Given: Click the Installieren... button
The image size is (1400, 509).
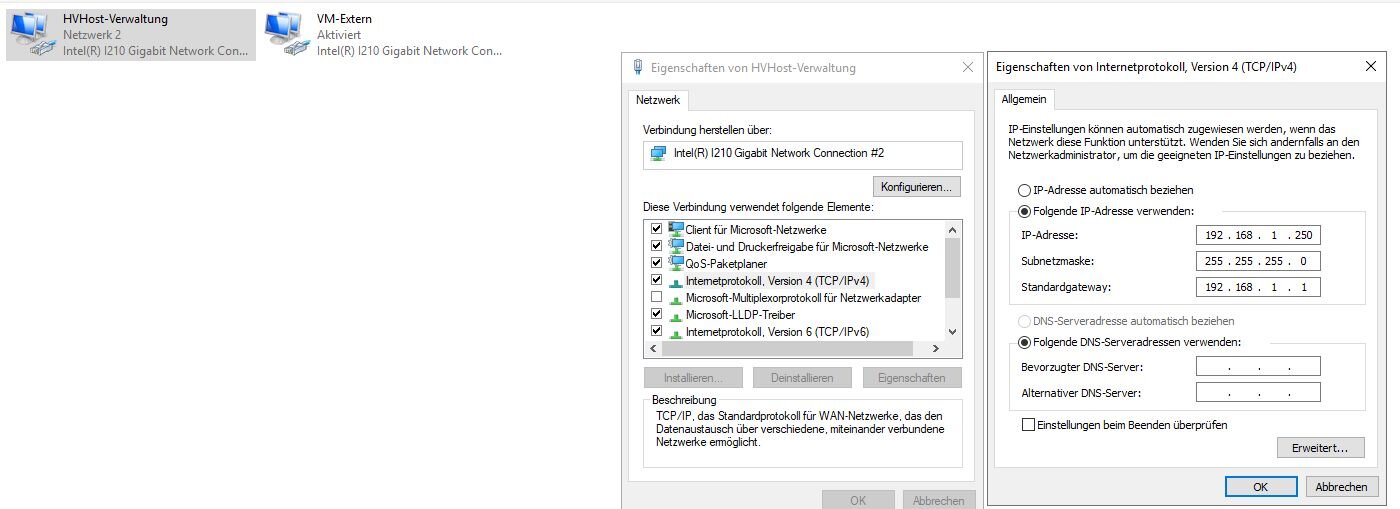Looking at the screenshot, I should coord(693,378).
